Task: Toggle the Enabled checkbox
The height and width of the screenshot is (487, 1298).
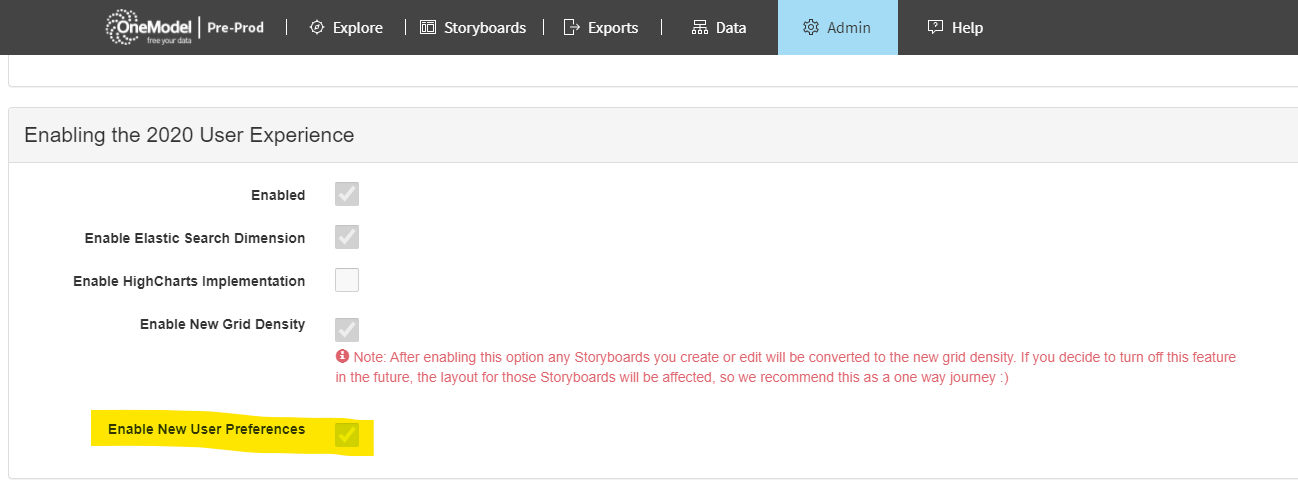Action: tap(347, 194)
